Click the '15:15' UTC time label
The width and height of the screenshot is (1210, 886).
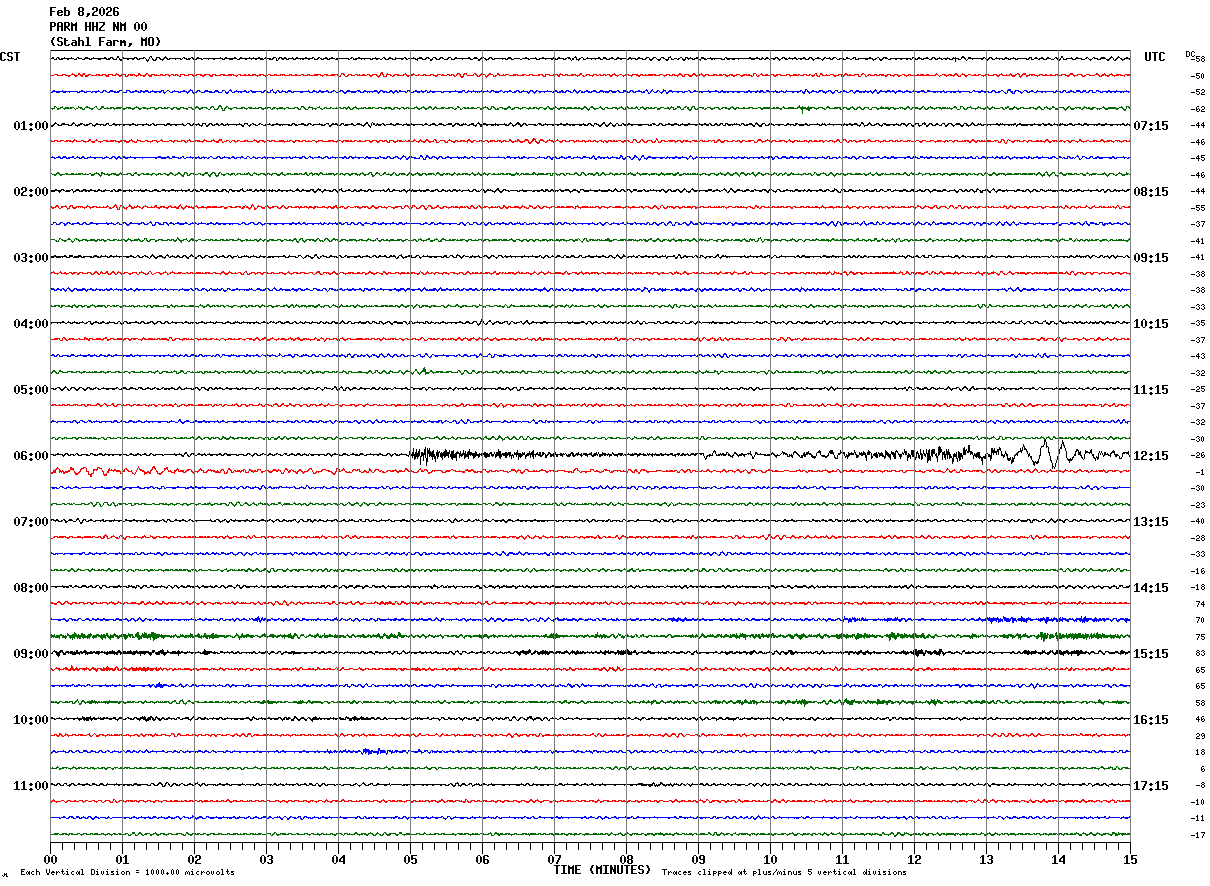click(x=1151, y=654)
